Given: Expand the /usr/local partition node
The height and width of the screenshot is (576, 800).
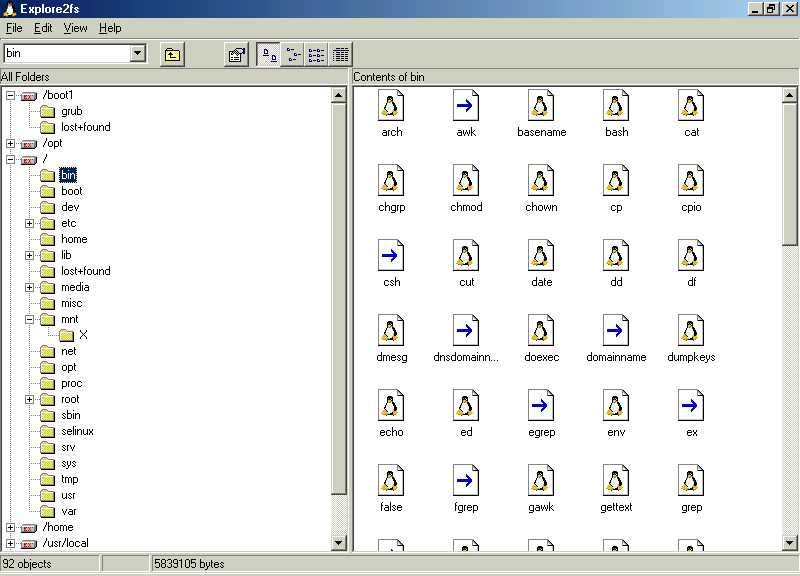Looking at the screenshot, I should click(10, 543).
